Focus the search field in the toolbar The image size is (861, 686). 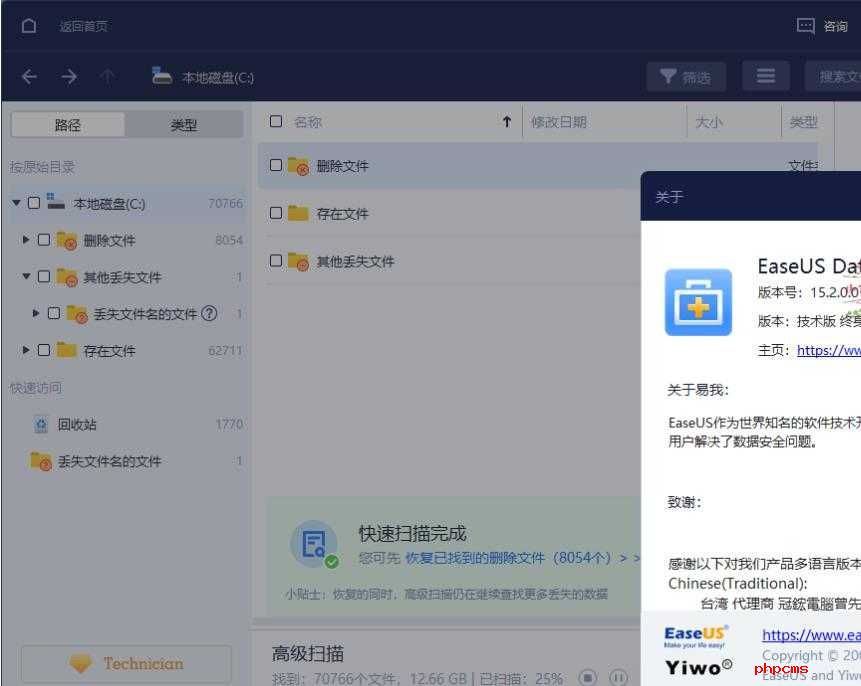[833, 77]
